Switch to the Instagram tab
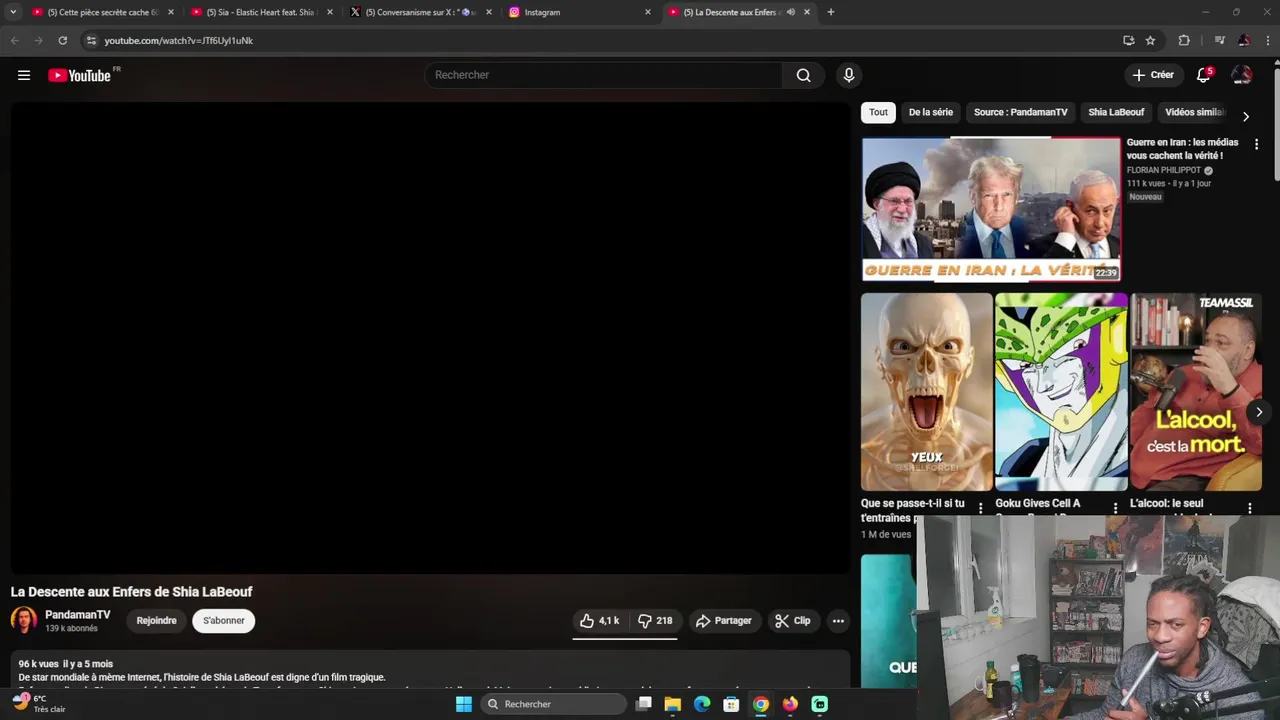Screen dimensions: 1280x720 coord(579,12)
